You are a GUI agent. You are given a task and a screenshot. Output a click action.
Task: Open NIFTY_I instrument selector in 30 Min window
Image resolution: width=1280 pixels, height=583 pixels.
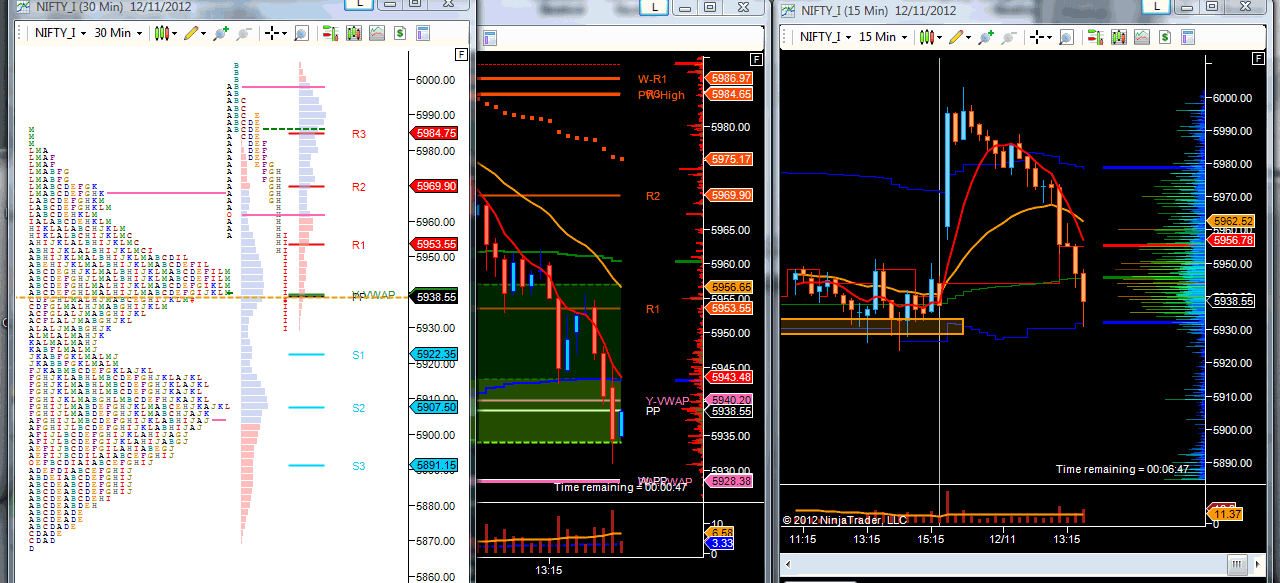[60, 33]
